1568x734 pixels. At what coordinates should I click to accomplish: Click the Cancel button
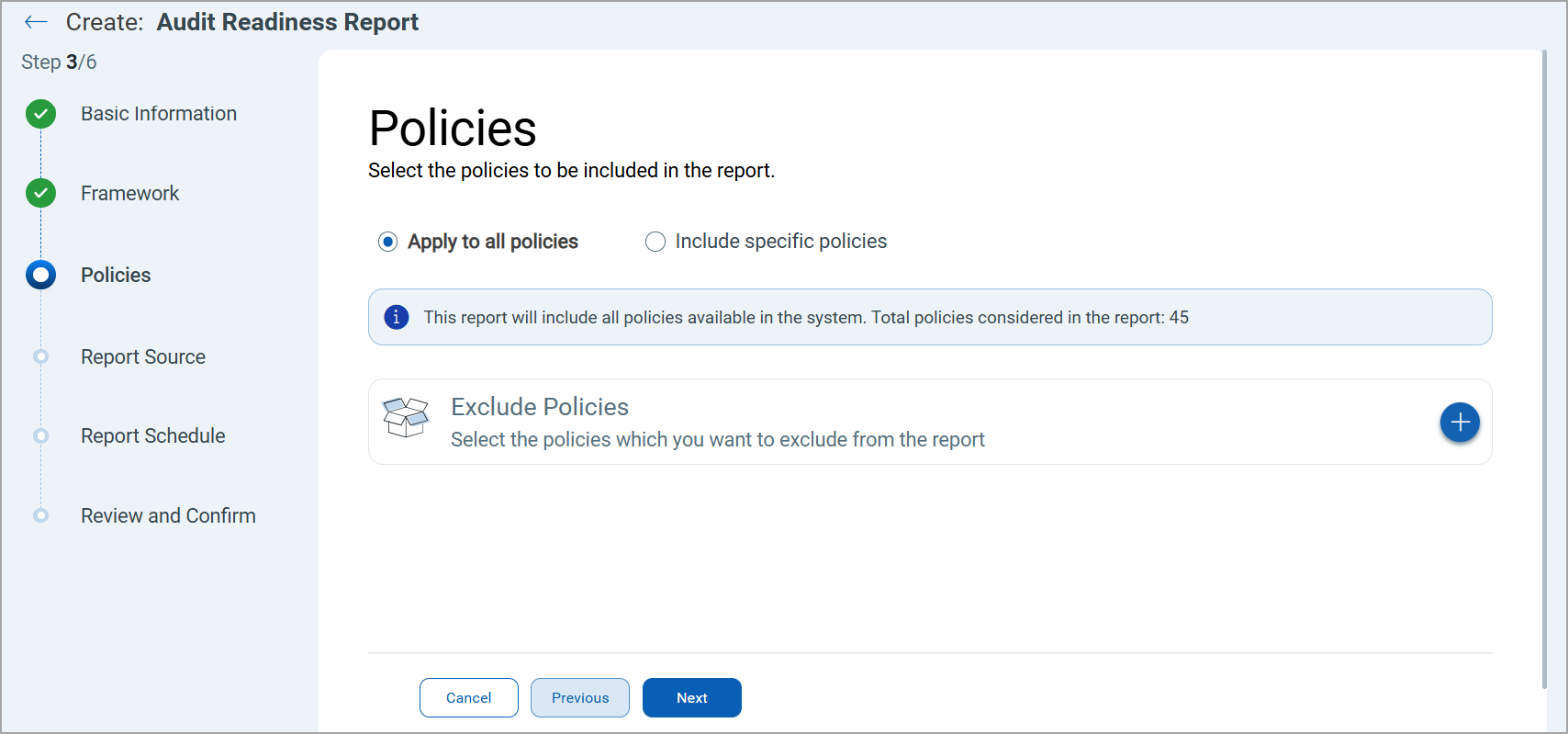coord(469,698)
